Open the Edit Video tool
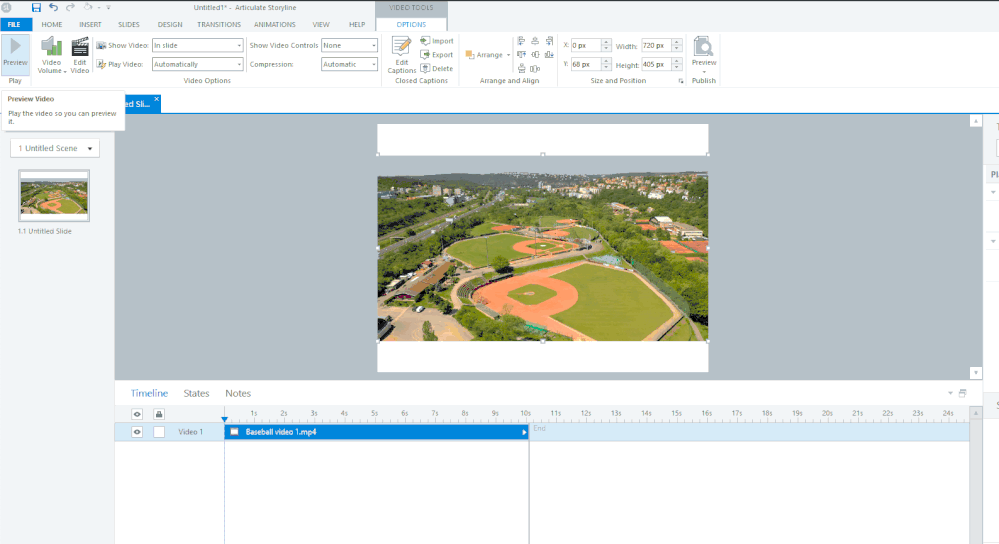The image size is (999, 544). point(80,55)
